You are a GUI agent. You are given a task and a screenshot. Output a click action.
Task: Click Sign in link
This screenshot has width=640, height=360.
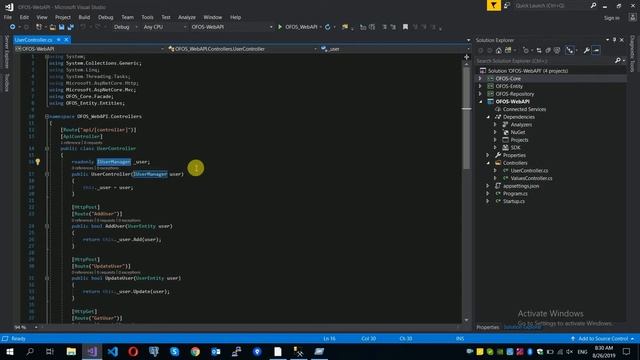pos(611,18)
